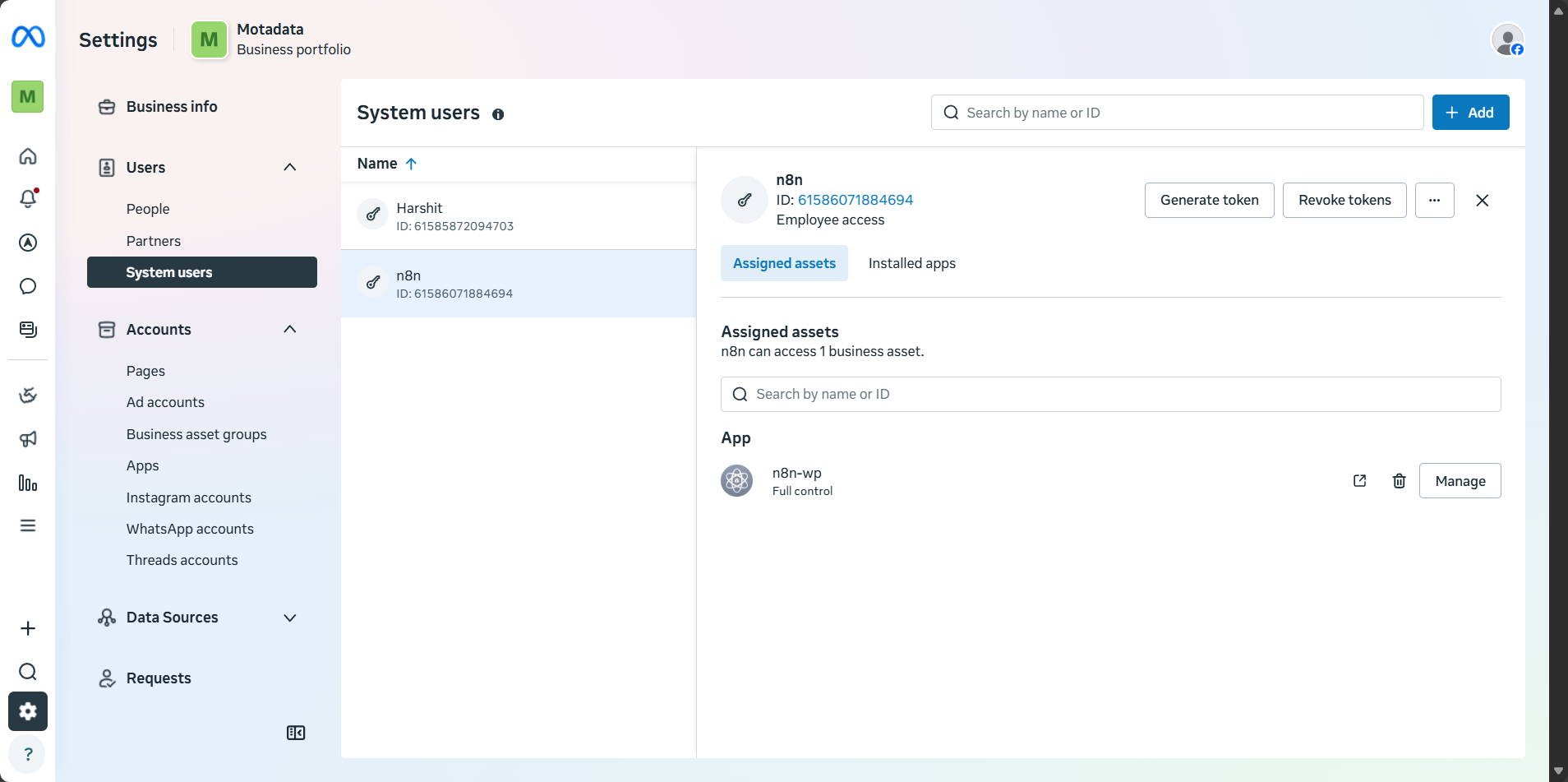The width and height of the screenshot is (1568, 782).
Task: Open n8n-wp app in new window icon
Action: point(1360,481)
